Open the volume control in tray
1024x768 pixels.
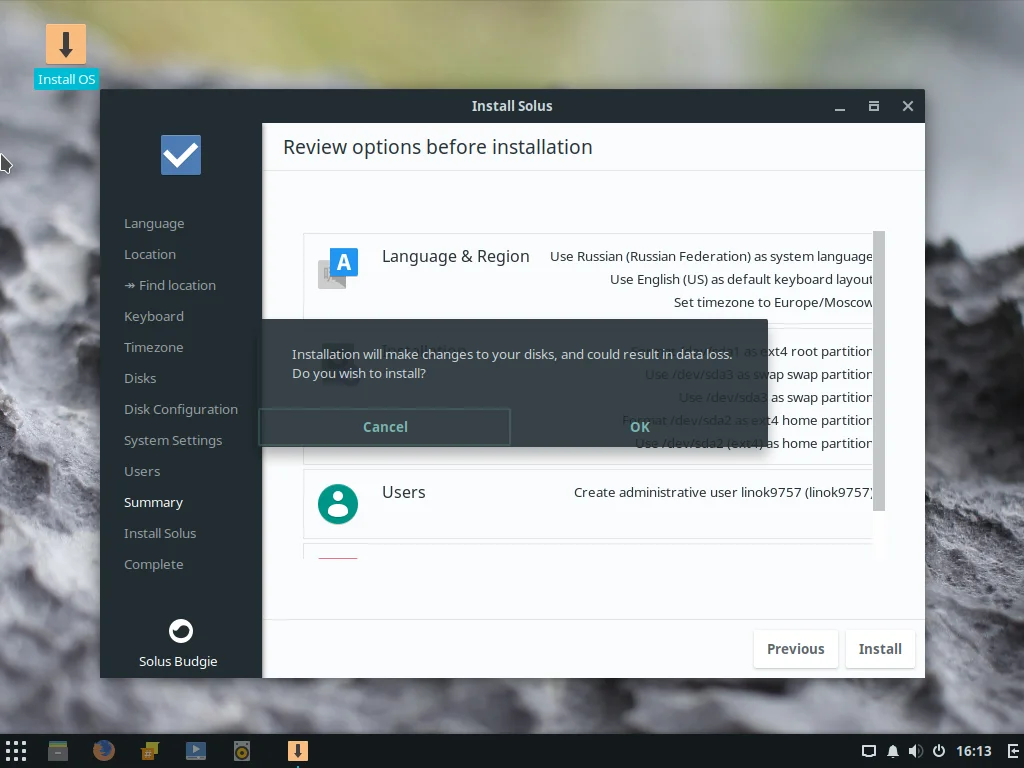coord(915,751)
